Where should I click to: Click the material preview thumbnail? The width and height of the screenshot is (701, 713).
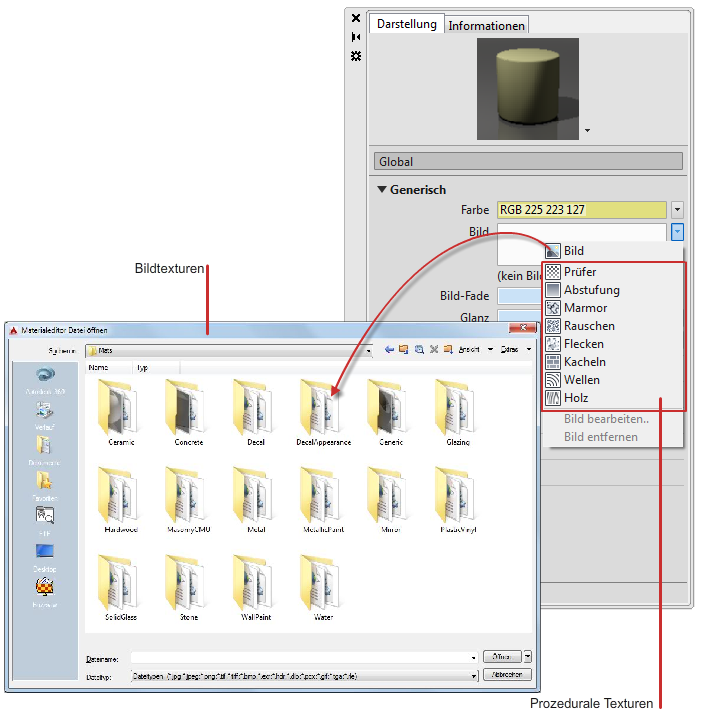coord(528,89)
